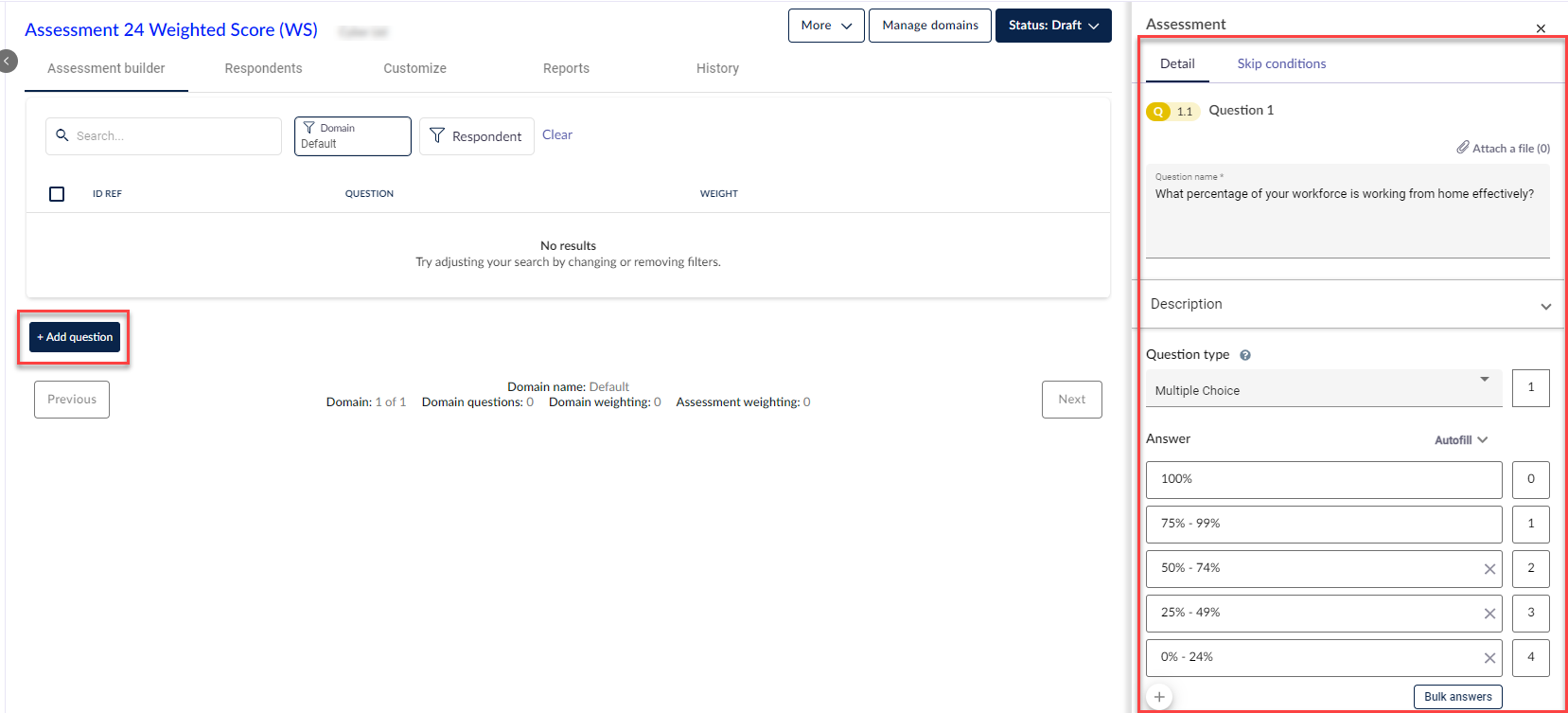Open the Multiple Choice question type dropdown
The height and width of the screenshot is (713, 1568).
click(x=1324, y=388)
